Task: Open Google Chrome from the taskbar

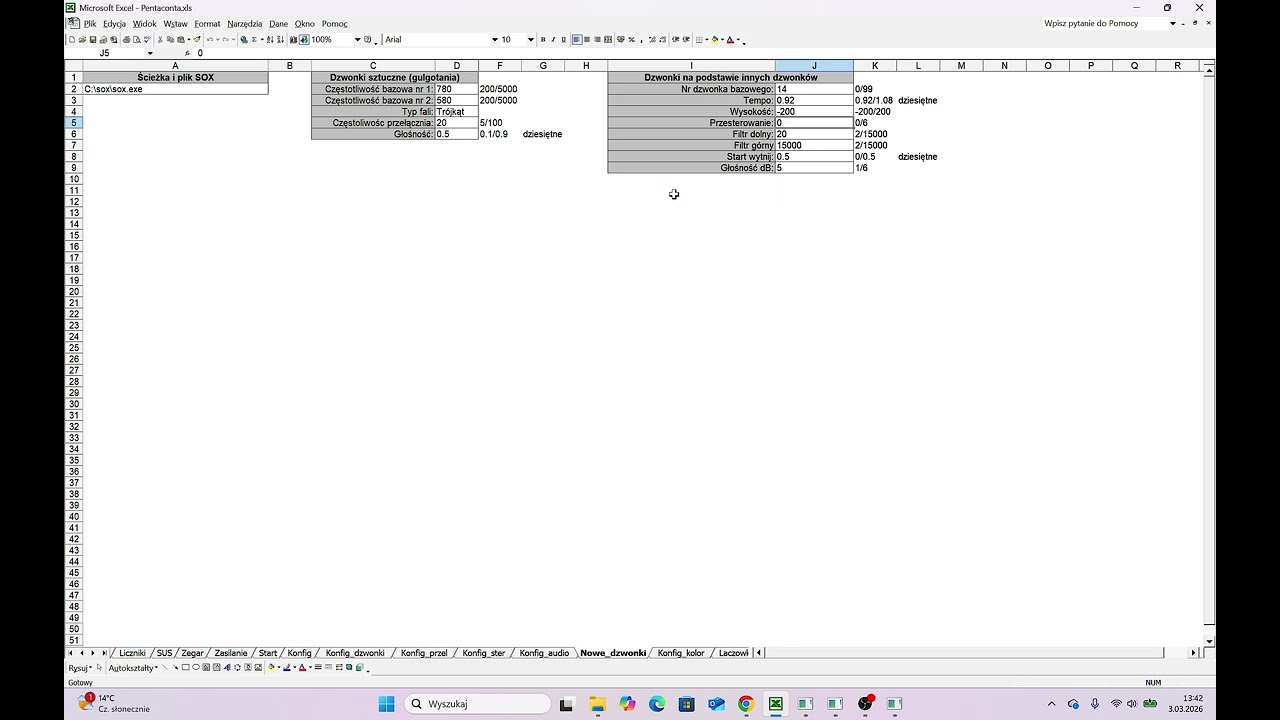Action: [745, 704]
